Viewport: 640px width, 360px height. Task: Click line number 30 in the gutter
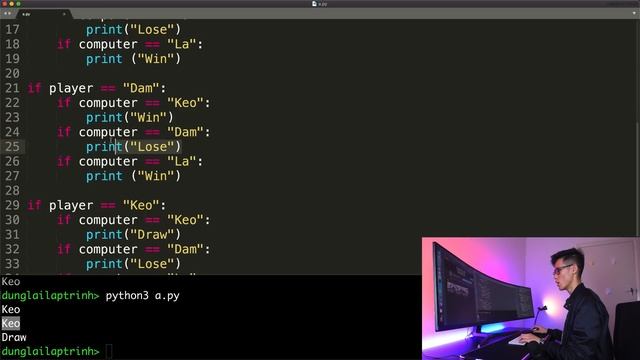tap(12, 220)
